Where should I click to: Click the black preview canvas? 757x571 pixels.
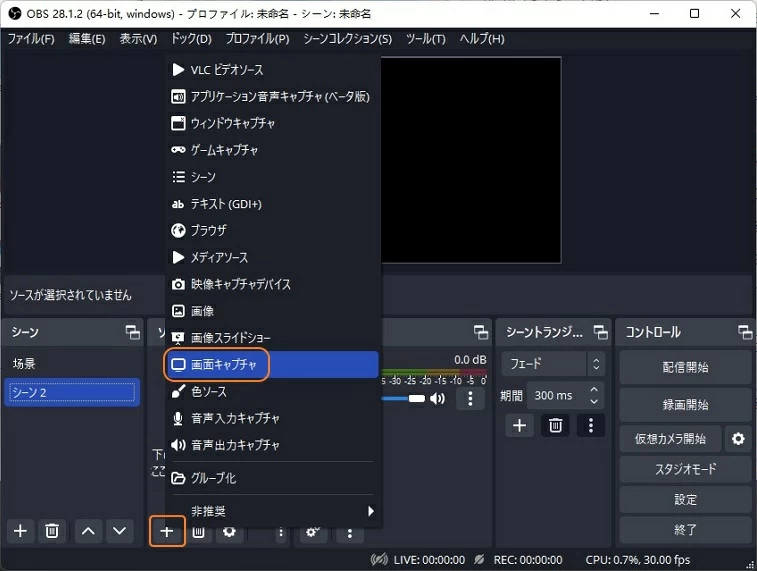tap(471, 160)
